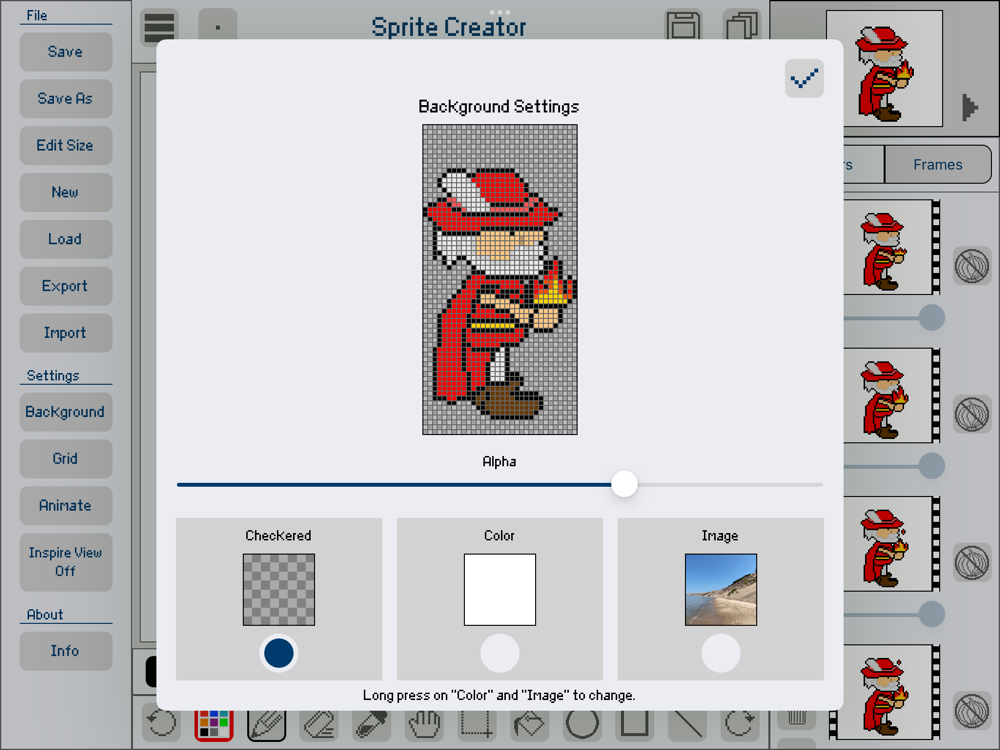Play the animation preview arrow
Image resolution: width=1000 pixels, height=750 pixels.
(x=970, y=107)
